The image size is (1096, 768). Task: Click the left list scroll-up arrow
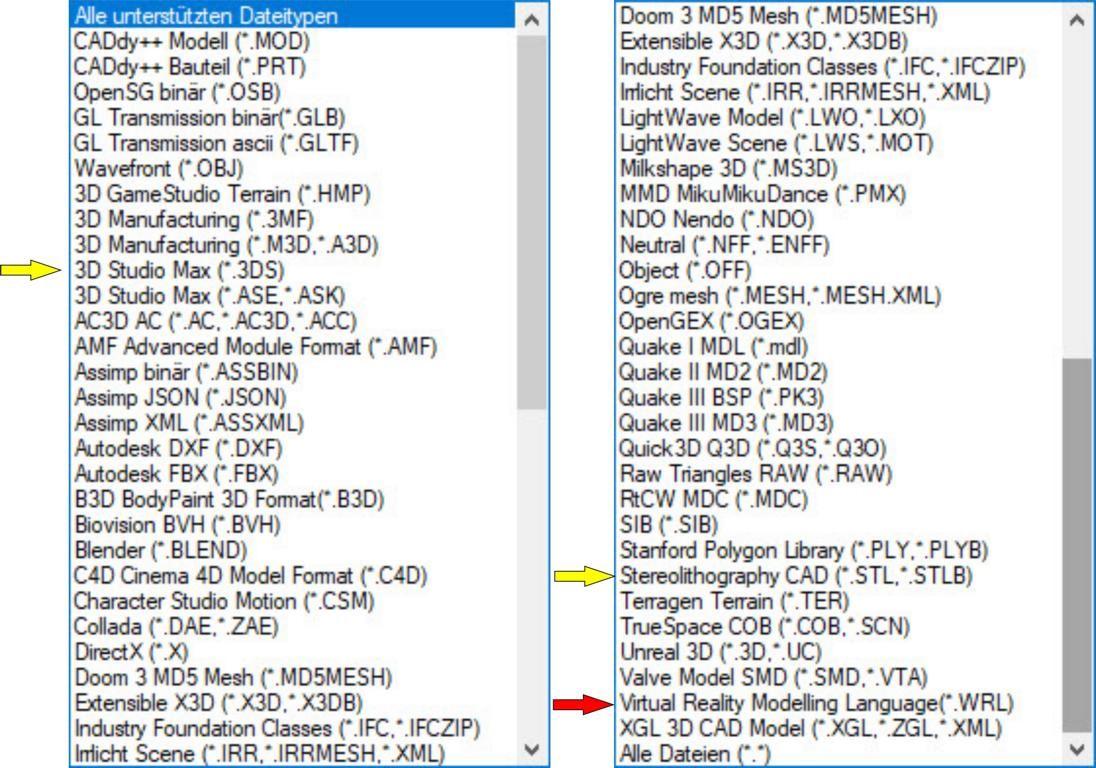532,19
